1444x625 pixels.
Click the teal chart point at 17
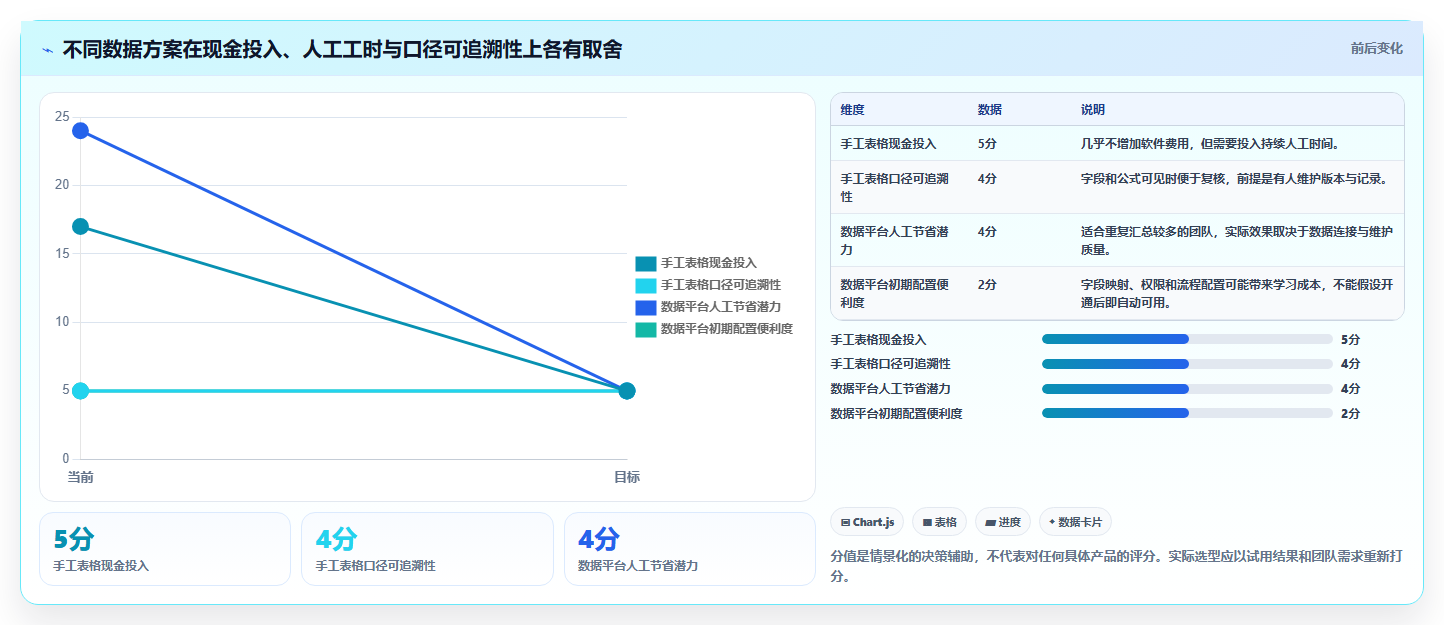click(x=80, y=226)
